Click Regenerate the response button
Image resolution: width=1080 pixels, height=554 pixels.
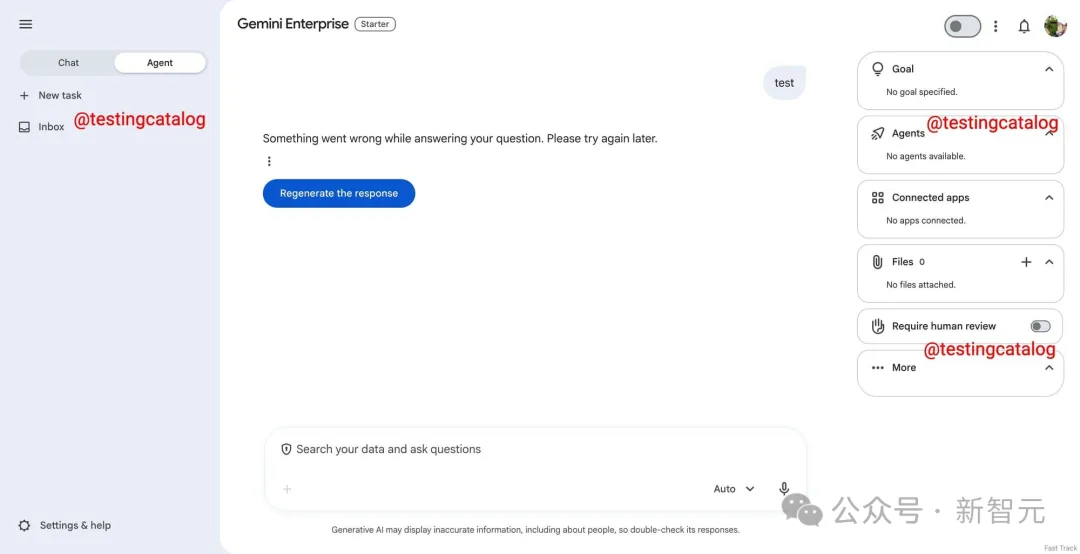point(339,194)
